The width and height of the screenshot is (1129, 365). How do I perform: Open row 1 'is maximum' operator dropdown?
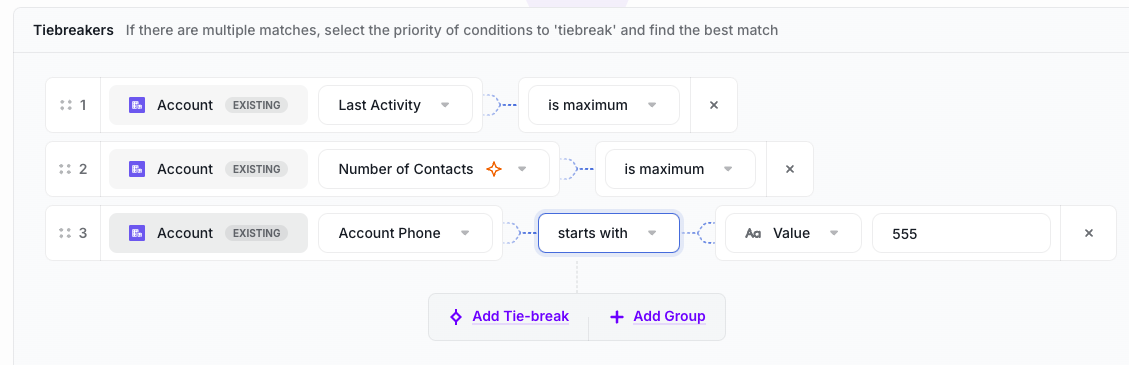(603, 105)
